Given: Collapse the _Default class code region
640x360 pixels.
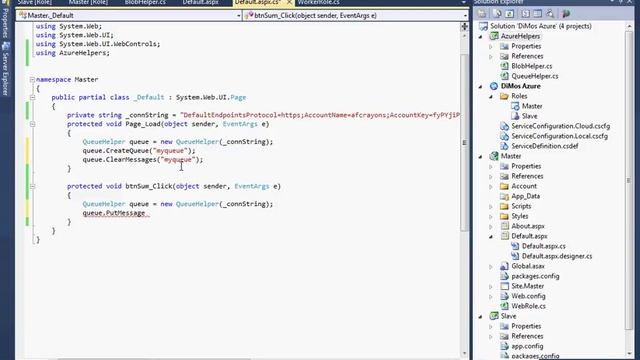Looking at the screenshot, I should pyautogui.click(x=32, y=98).
